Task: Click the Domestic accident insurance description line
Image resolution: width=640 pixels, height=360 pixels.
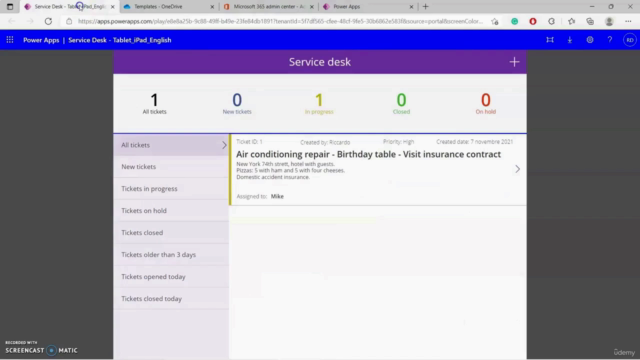Action: (x=273, y=177)
